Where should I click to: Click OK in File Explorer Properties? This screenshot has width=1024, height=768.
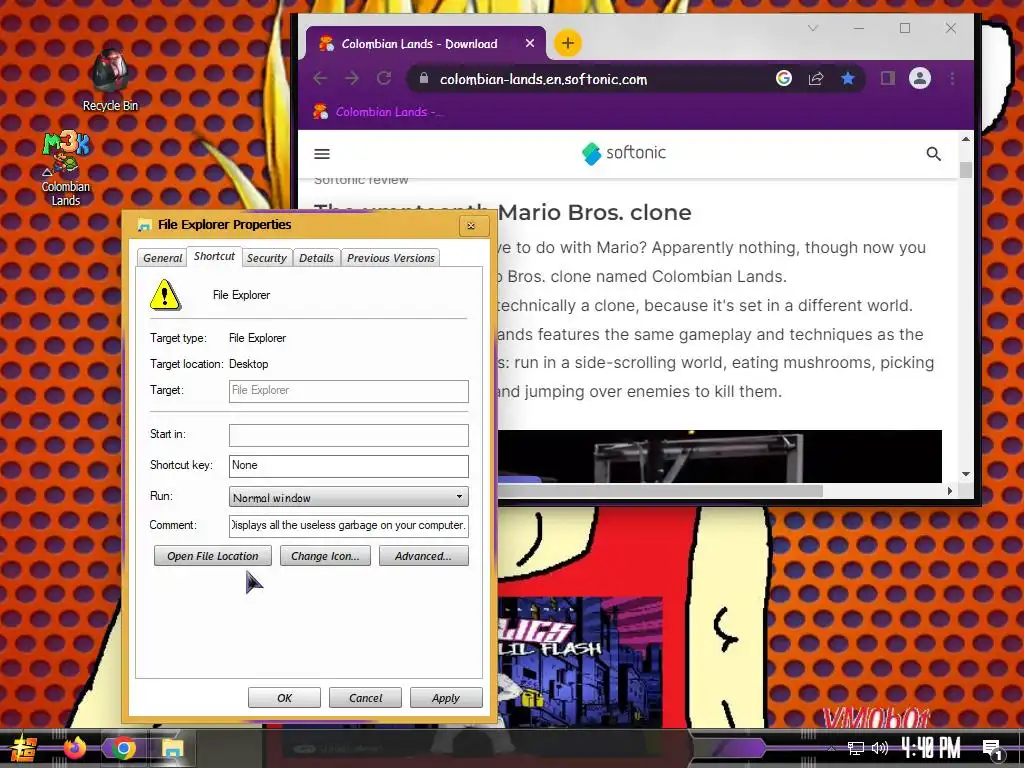[284, 697]
